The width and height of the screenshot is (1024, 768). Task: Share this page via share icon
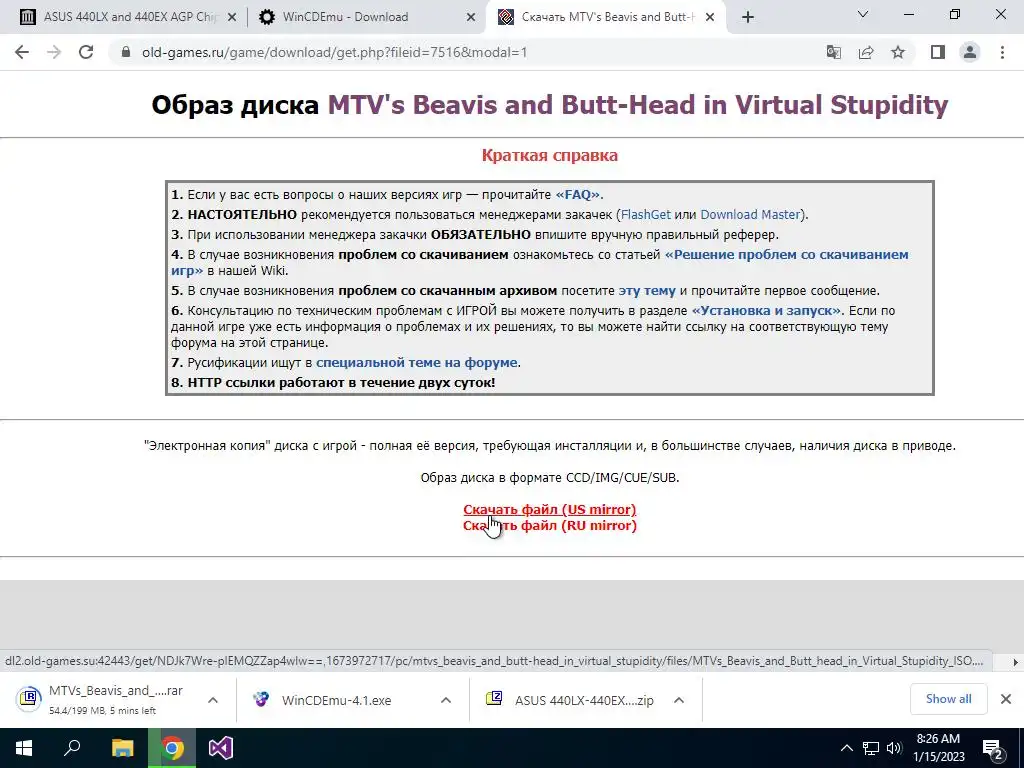[866, 52]
